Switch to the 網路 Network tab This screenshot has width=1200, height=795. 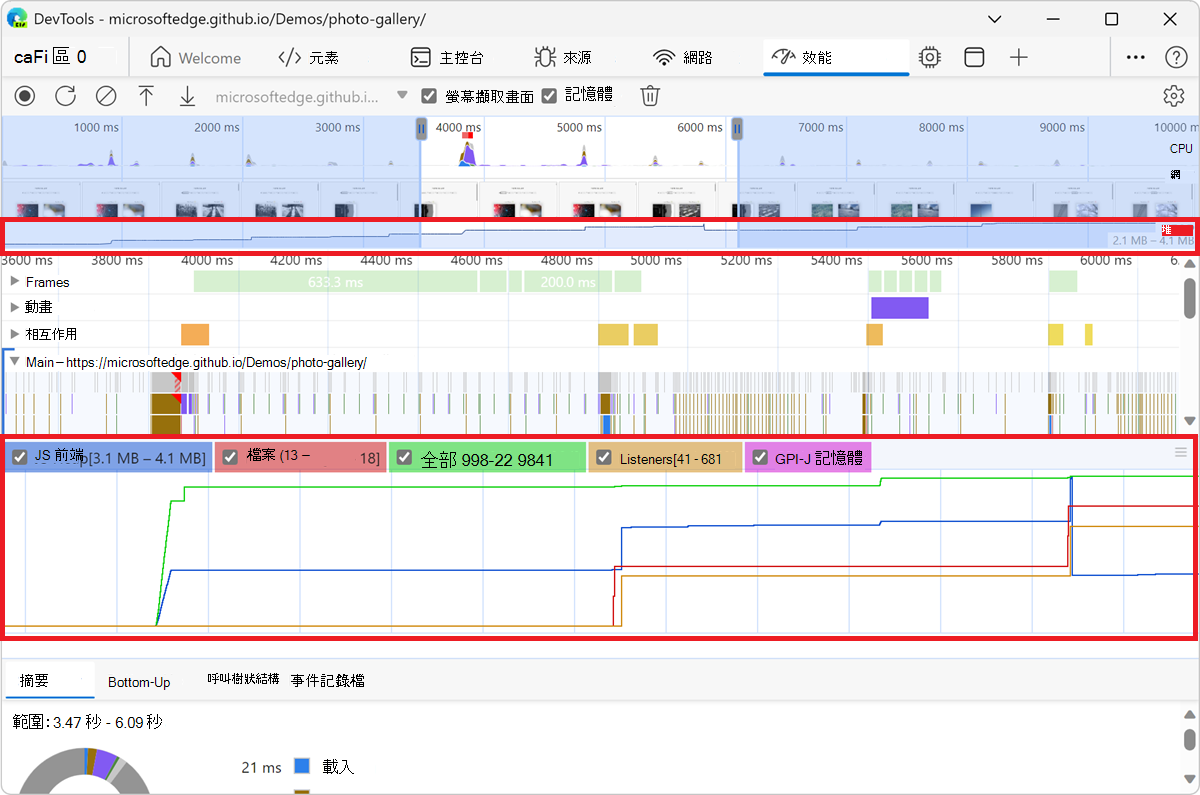click(683, 58)
